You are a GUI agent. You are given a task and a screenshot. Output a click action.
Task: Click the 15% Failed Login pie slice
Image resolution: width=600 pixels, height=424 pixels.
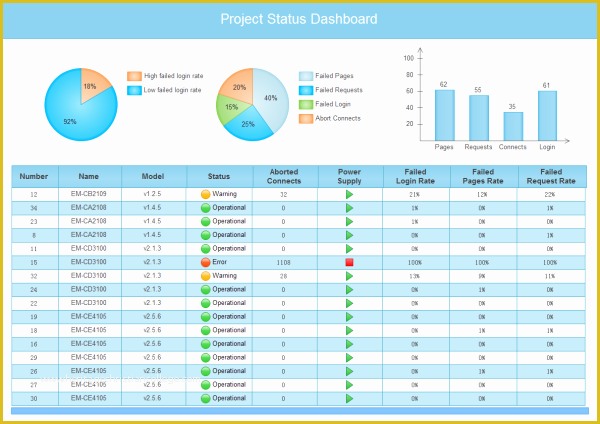(x=230, y=109)
